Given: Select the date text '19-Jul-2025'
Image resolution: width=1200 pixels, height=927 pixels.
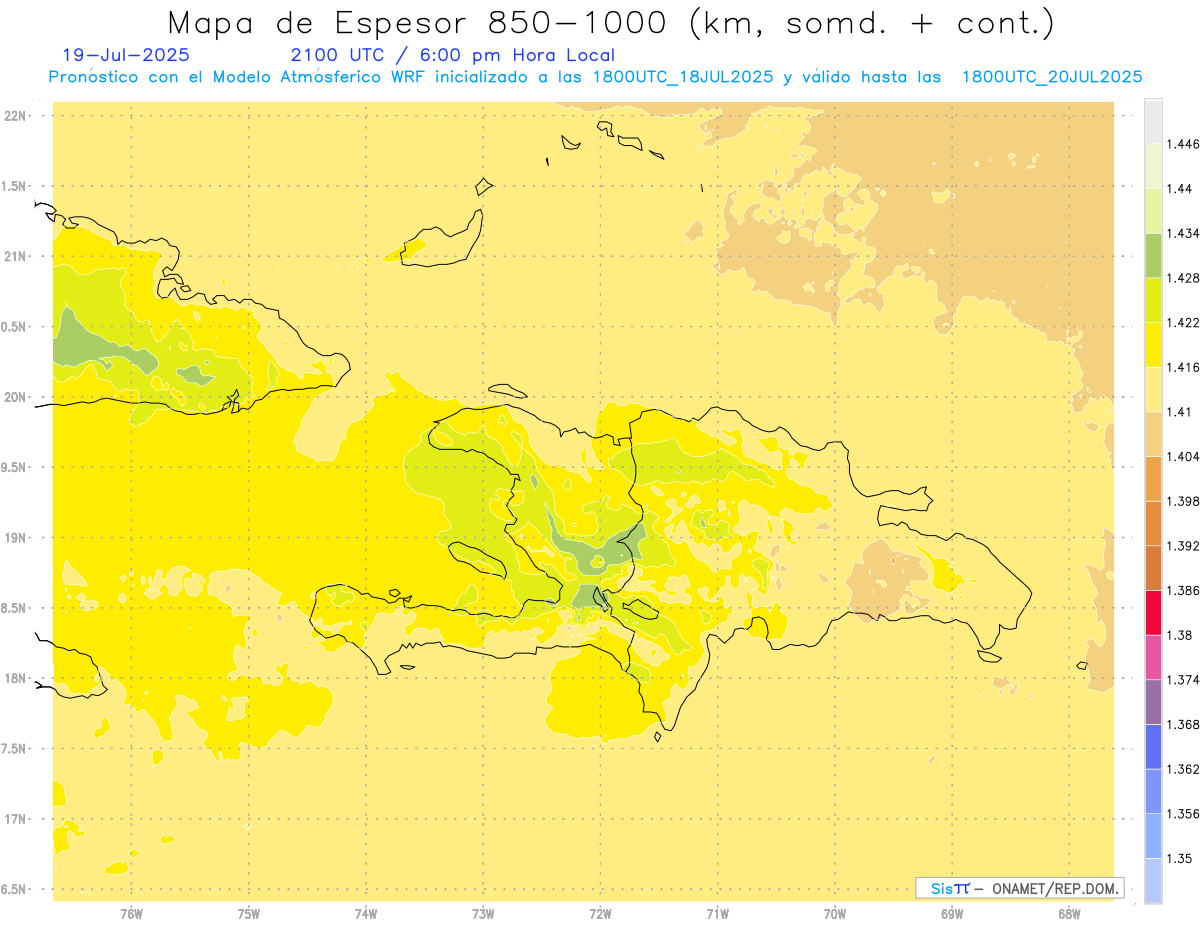Looking at the screenshot, I should tap(124, 55).
